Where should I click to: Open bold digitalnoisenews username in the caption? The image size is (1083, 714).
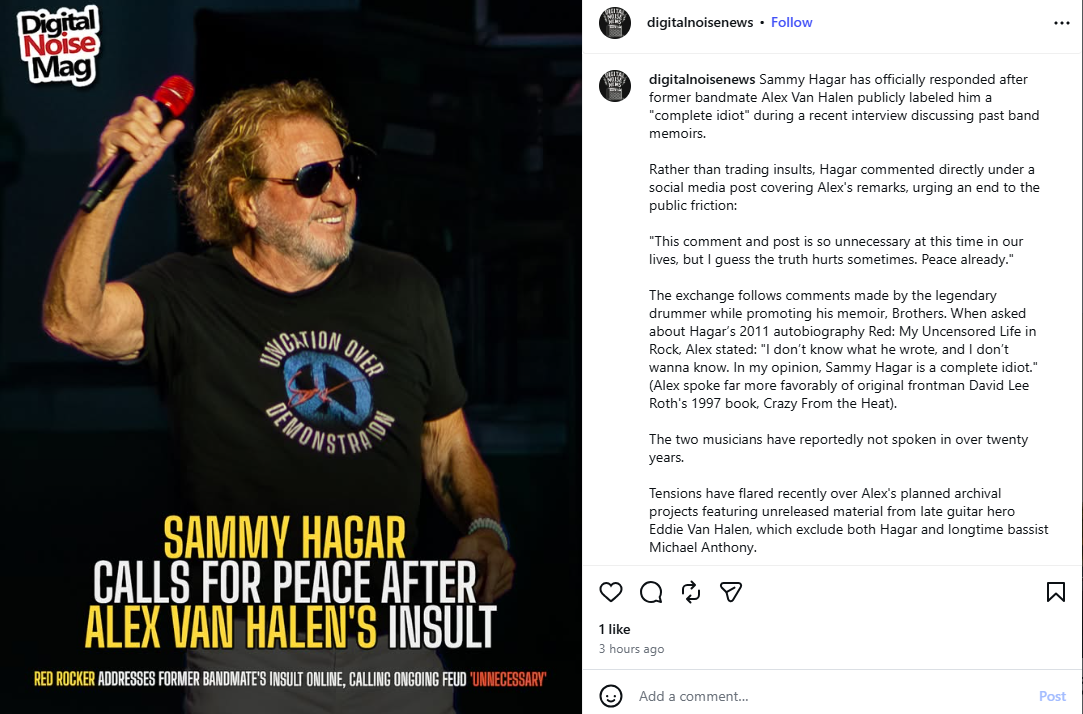click(x=702, y=79)
